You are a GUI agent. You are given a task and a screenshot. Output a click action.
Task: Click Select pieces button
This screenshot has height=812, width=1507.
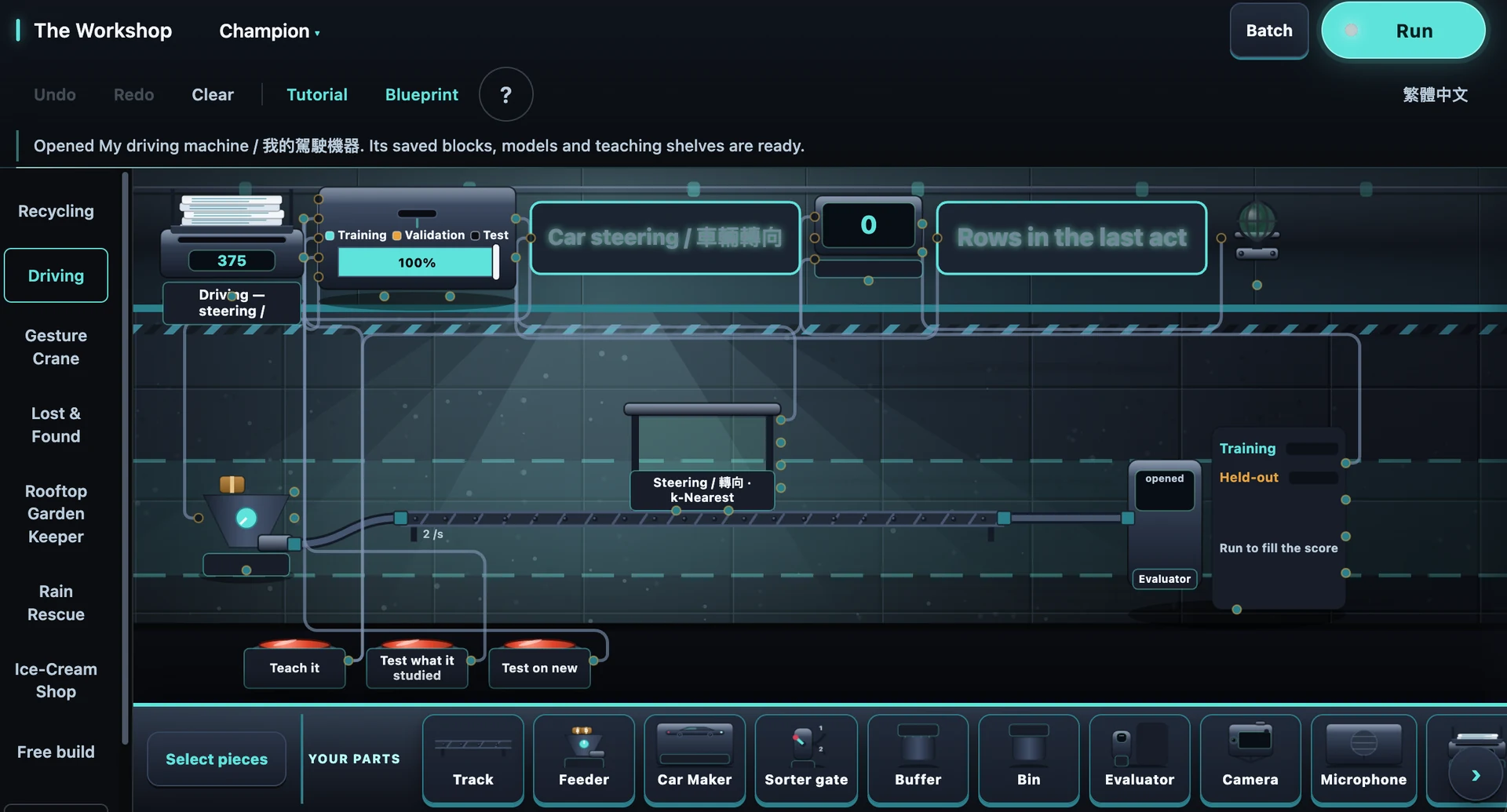click(x=217, y=759)
